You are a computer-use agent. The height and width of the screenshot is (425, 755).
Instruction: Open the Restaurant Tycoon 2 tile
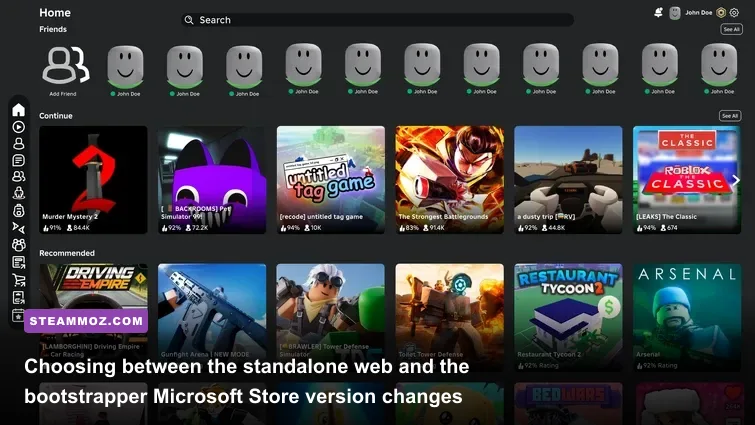pos(568,318)
